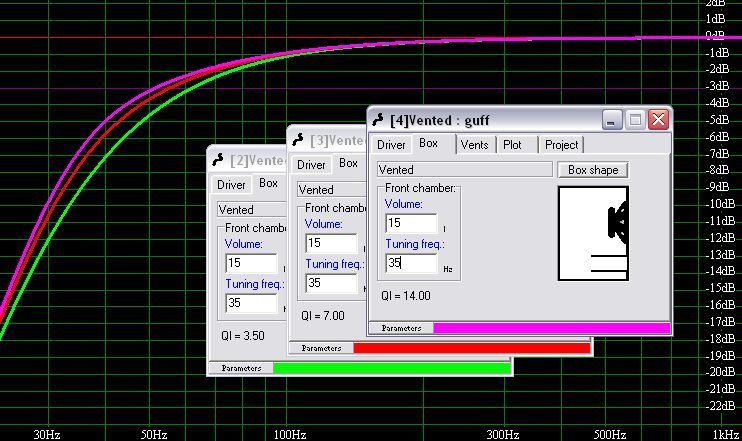Click the Volume field in window [4]
Screen dimensions: 742x441
click(x=411, y=223)
